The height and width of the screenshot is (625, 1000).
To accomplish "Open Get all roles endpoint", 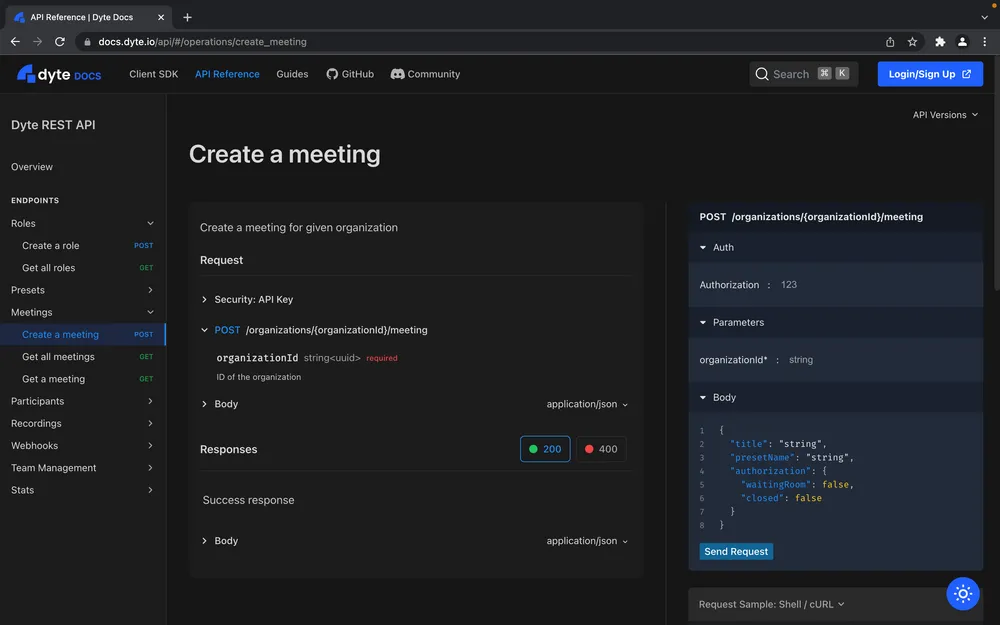I will pyautogui.click(x=82, y=268).
